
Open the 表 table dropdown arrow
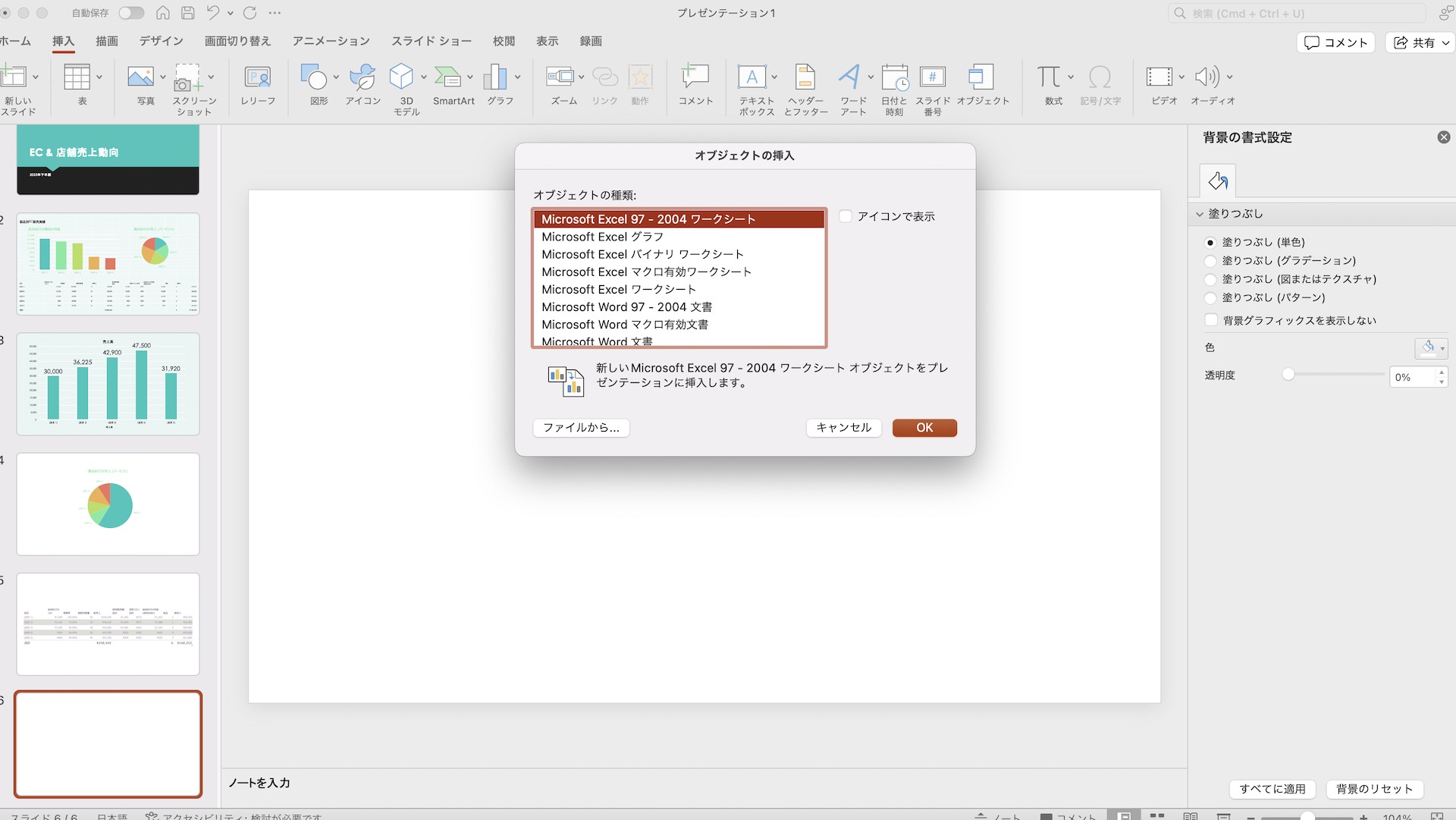pos(99,77)
